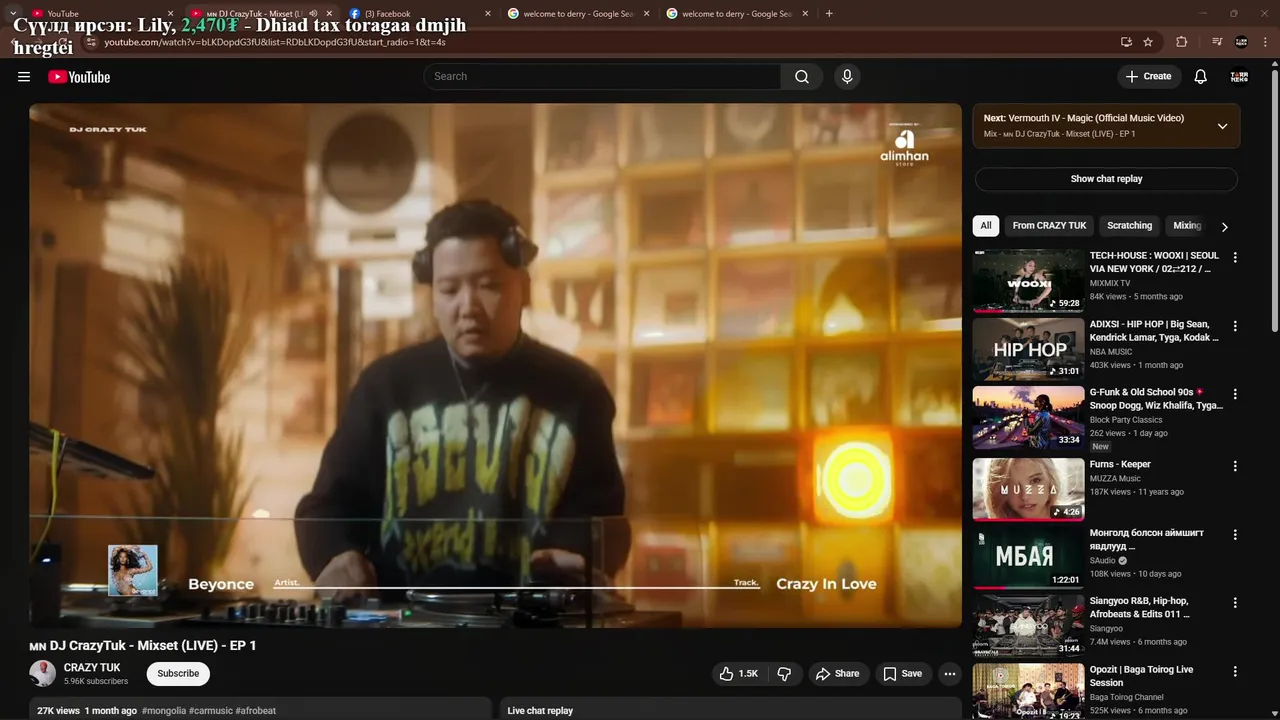
Task: Click the #mongolia hashtag
Action: click(x=164, y=711)
